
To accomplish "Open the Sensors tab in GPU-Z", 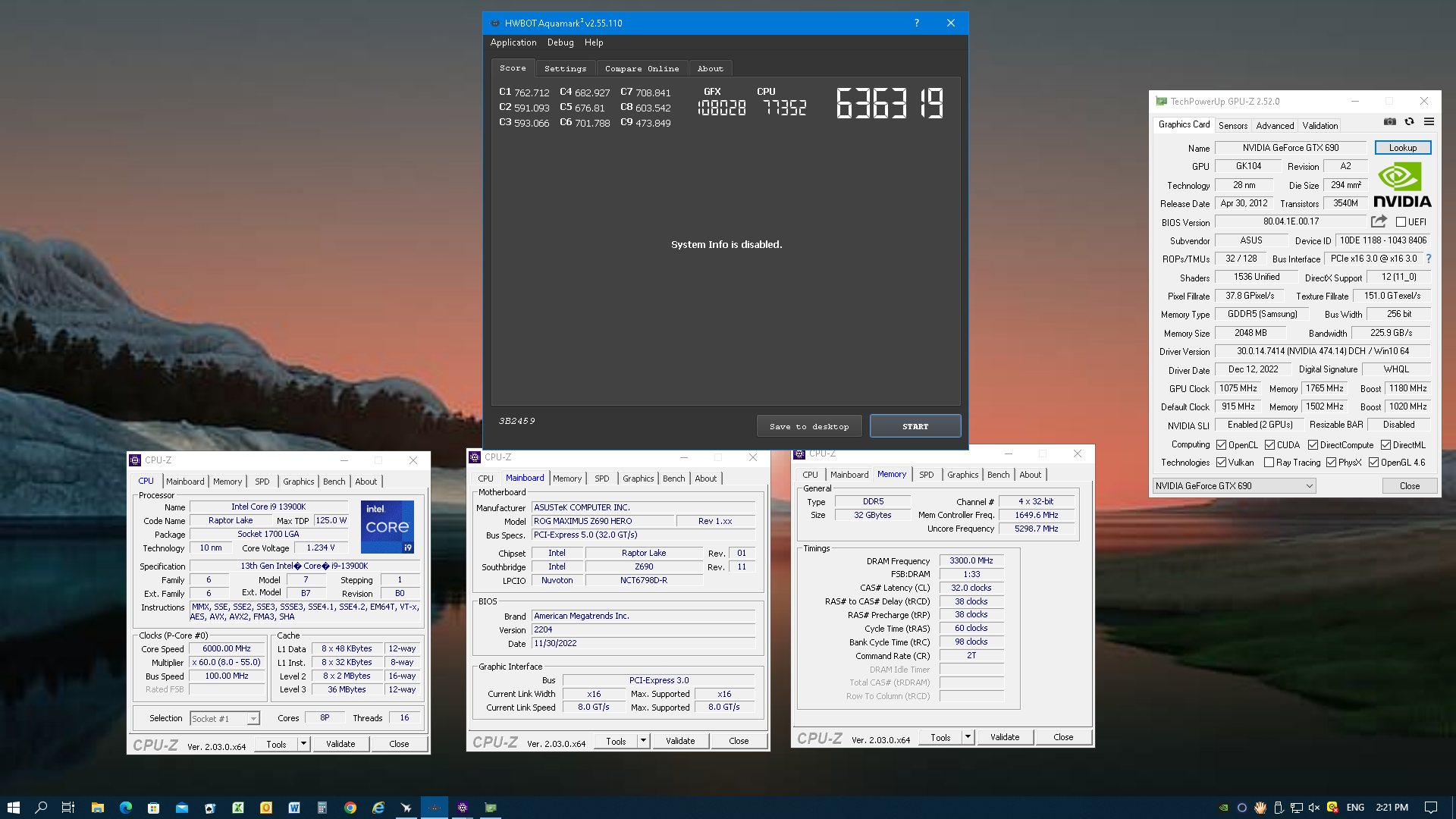I will point(1232,126).
